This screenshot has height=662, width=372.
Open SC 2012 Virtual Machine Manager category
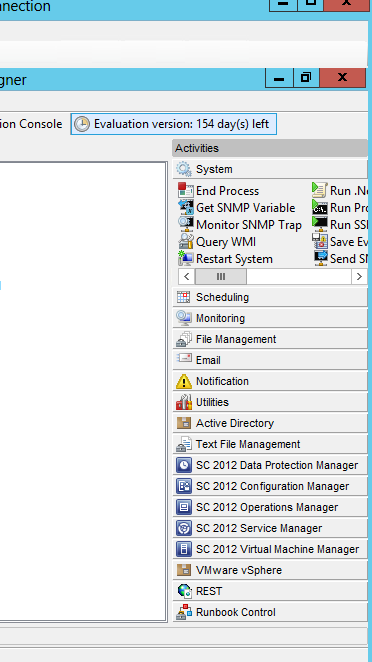tap(270, 549)
